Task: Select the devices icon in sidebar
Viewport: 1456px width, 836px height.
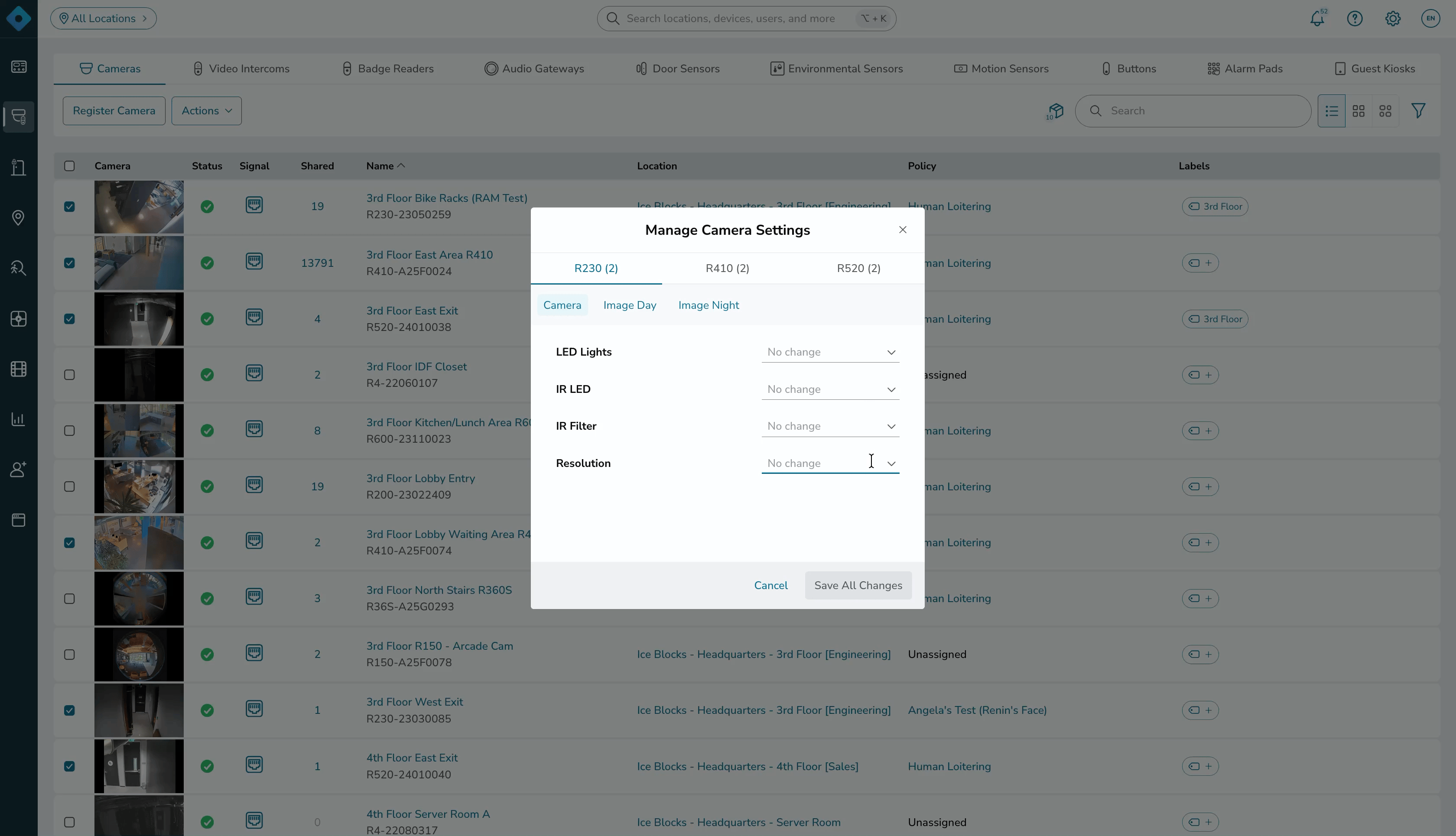Action: 18,117
